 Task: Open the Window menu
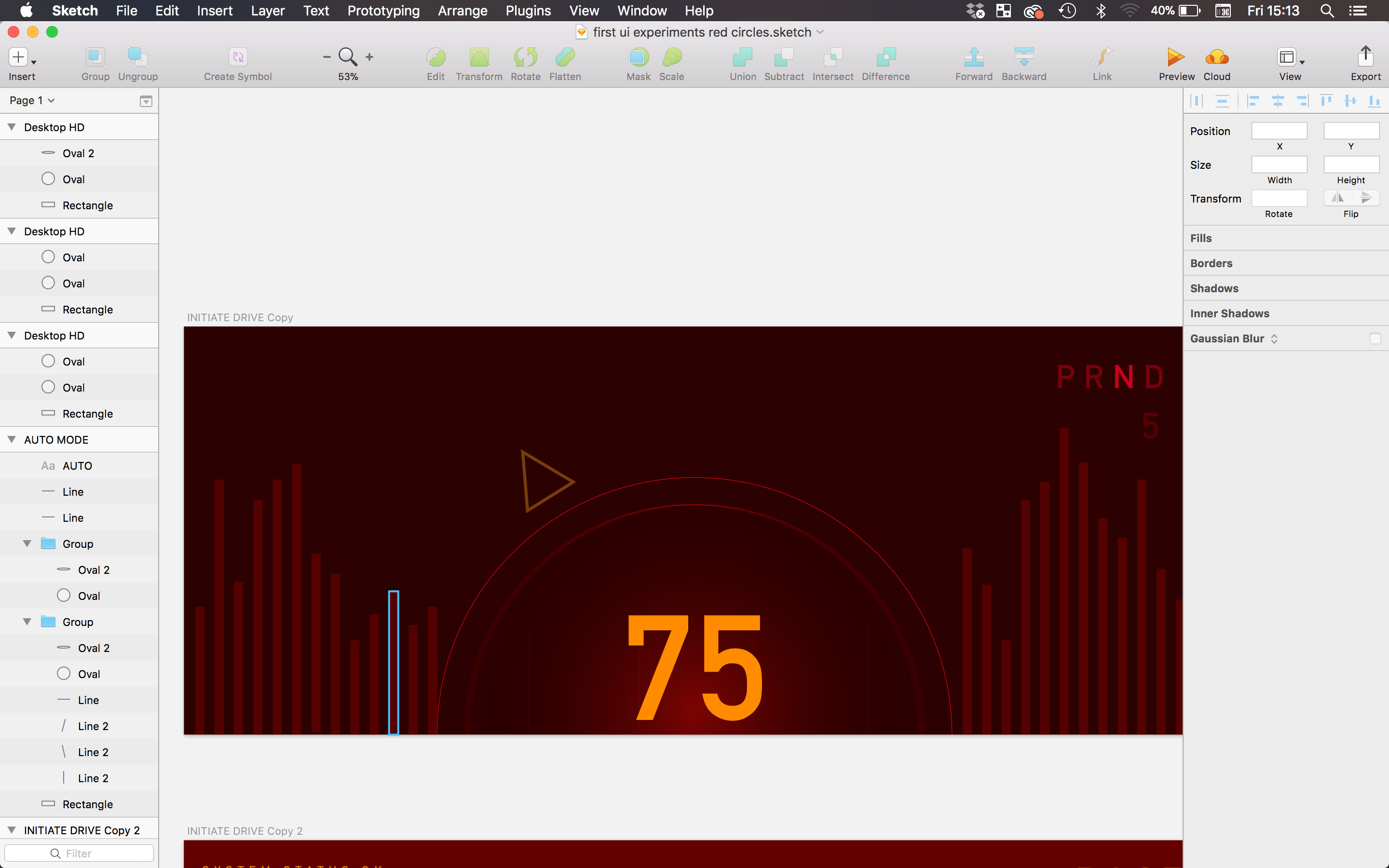click(x=642, y=10)
